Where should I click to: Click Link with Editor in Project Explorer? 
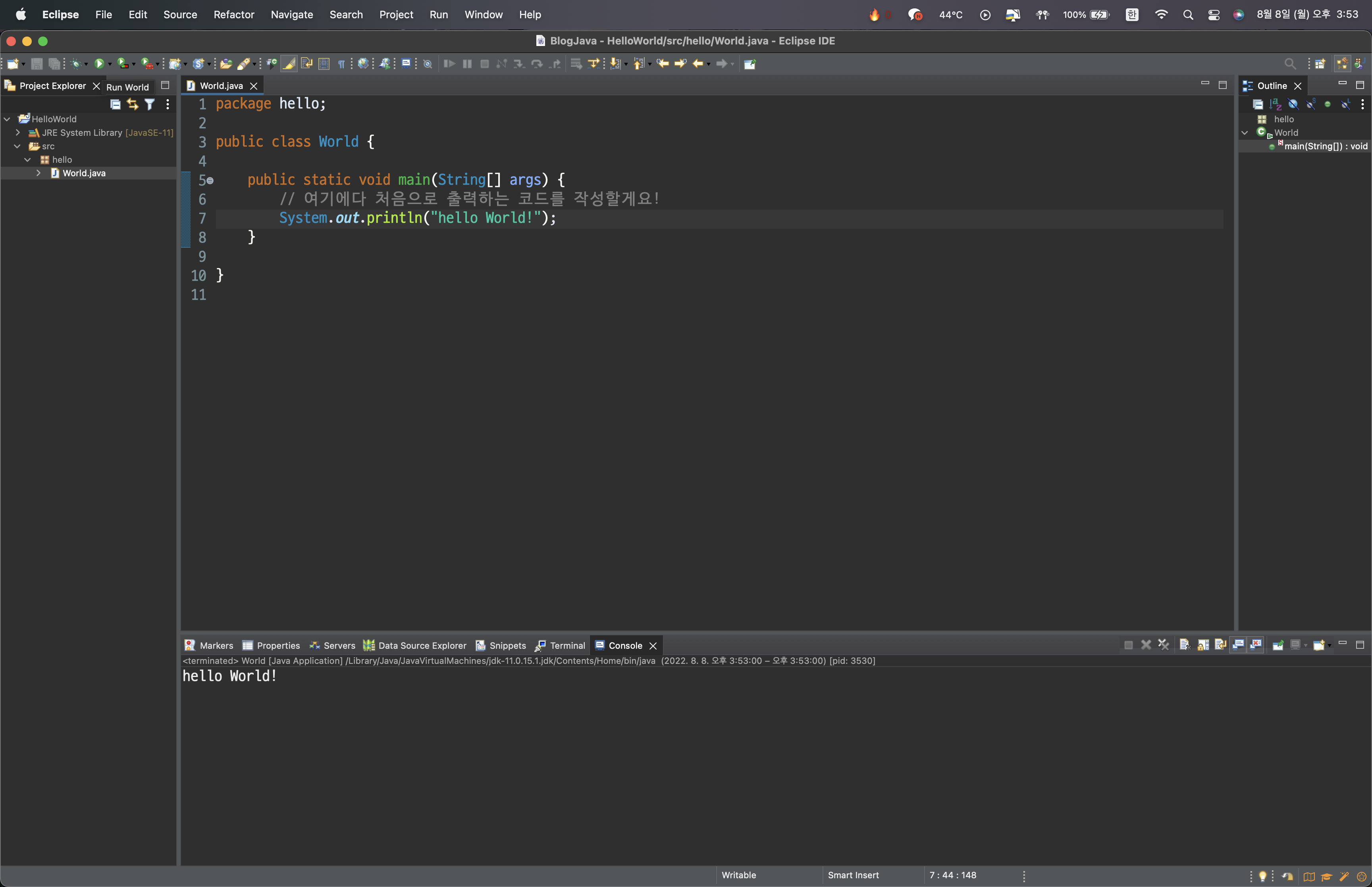[x=133, y=104]
